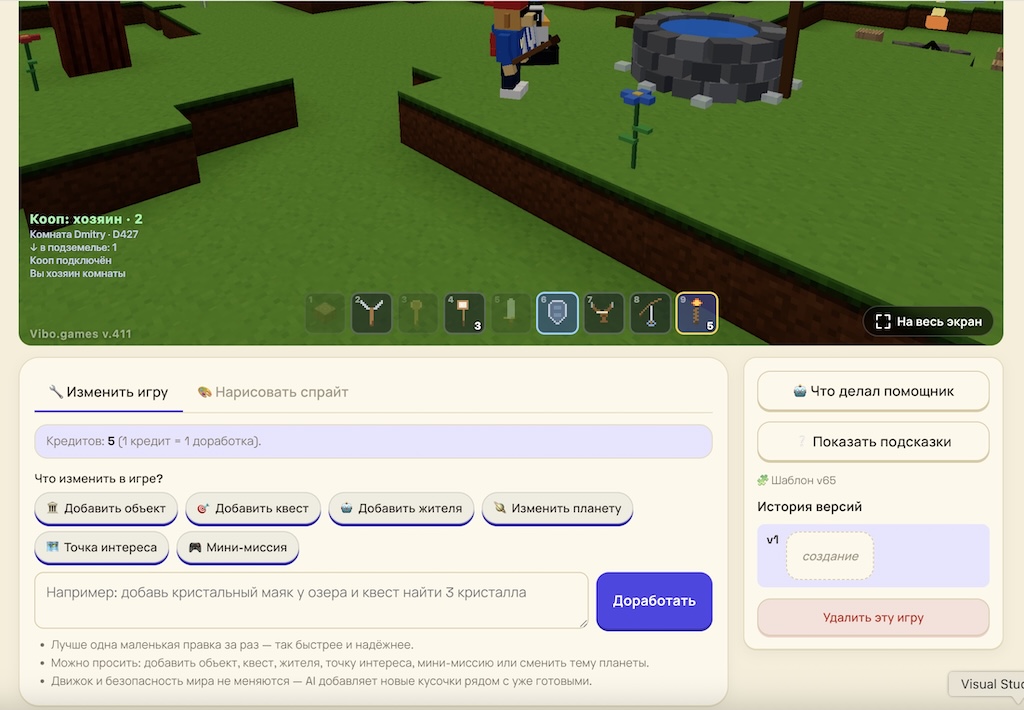This screenshot has width=1024, height=710.
Task: Select hotbar slot 9 torch
Action: point(697,313)
